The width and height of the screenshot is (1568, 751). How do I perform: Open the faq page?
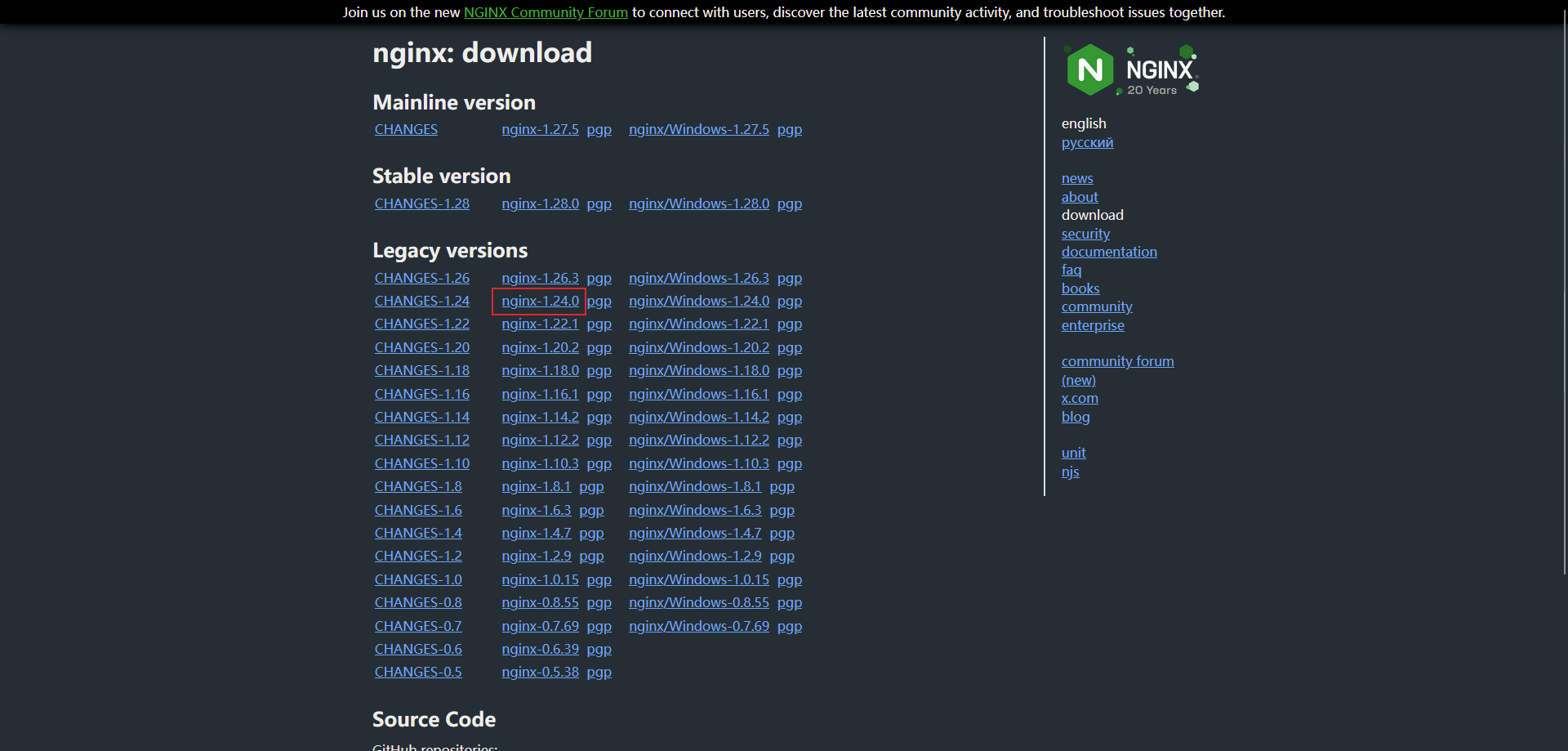click(x=1071, y=270)
